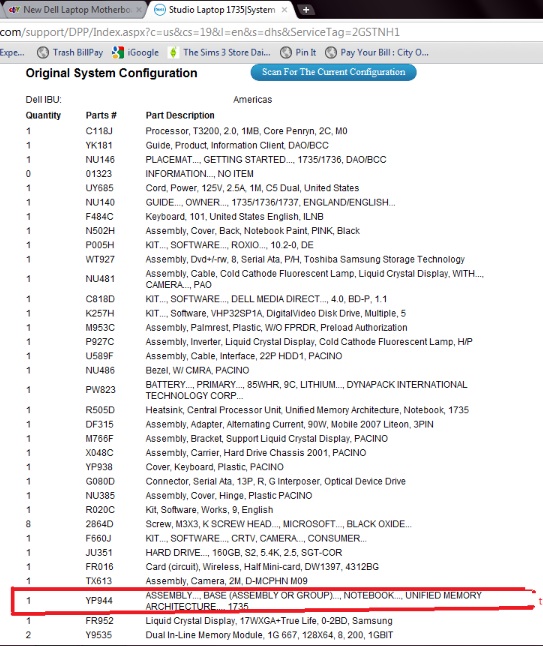Click the Dell favicon on active tab
This screenshot has width=543, height=646.
point(159,10)
